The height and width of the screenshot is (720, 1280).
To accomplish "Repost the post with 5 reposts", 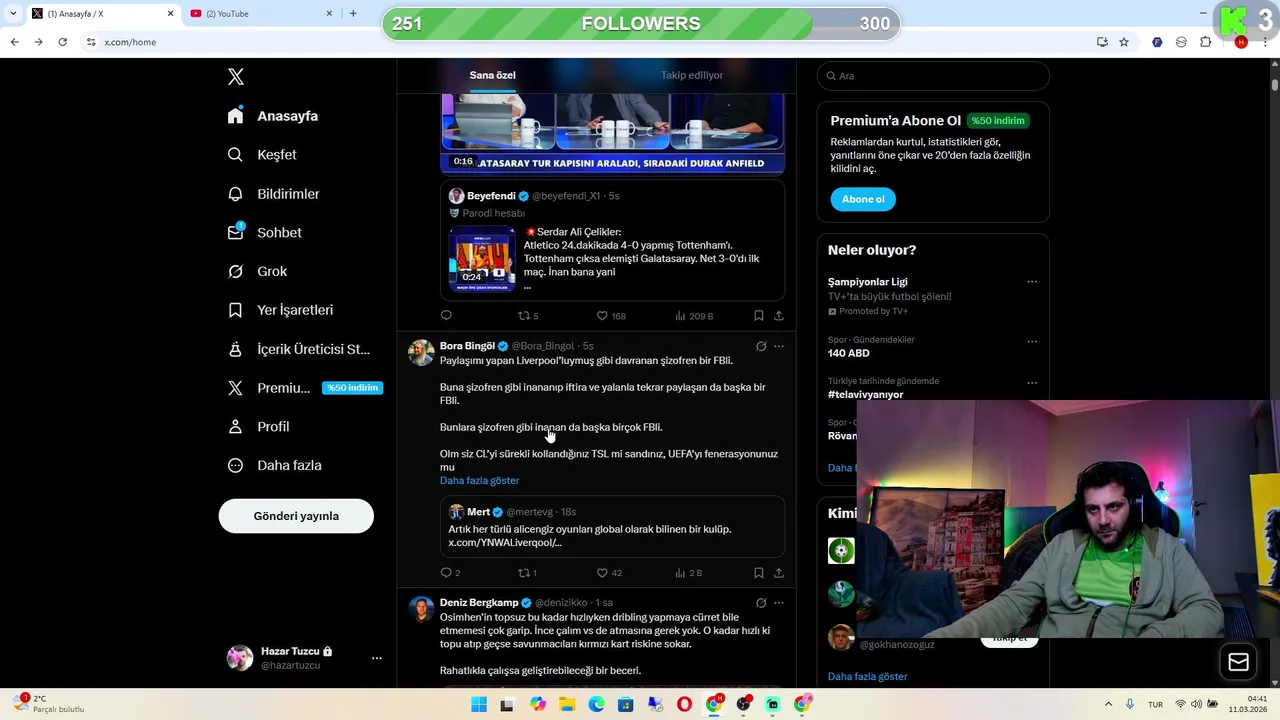I will [527, 316].
